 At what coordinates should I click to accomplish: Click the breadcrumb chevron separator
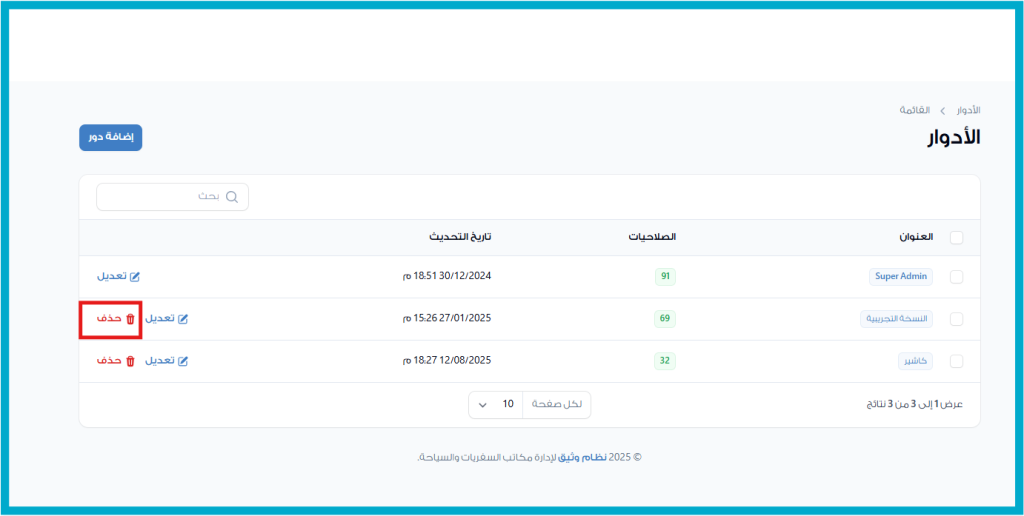pyautogui.click(x=942, y=109)
